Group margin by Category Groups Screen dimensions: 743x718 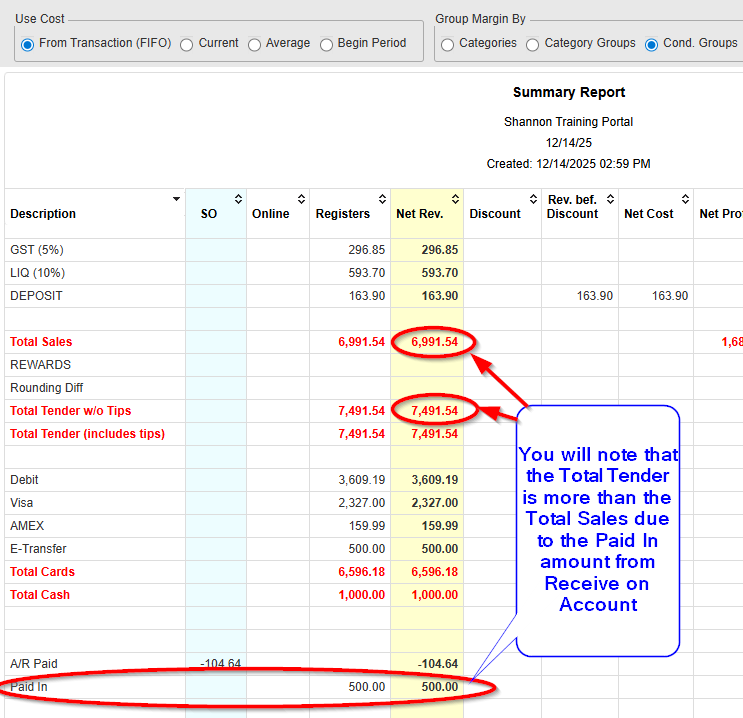pos(533,45)
